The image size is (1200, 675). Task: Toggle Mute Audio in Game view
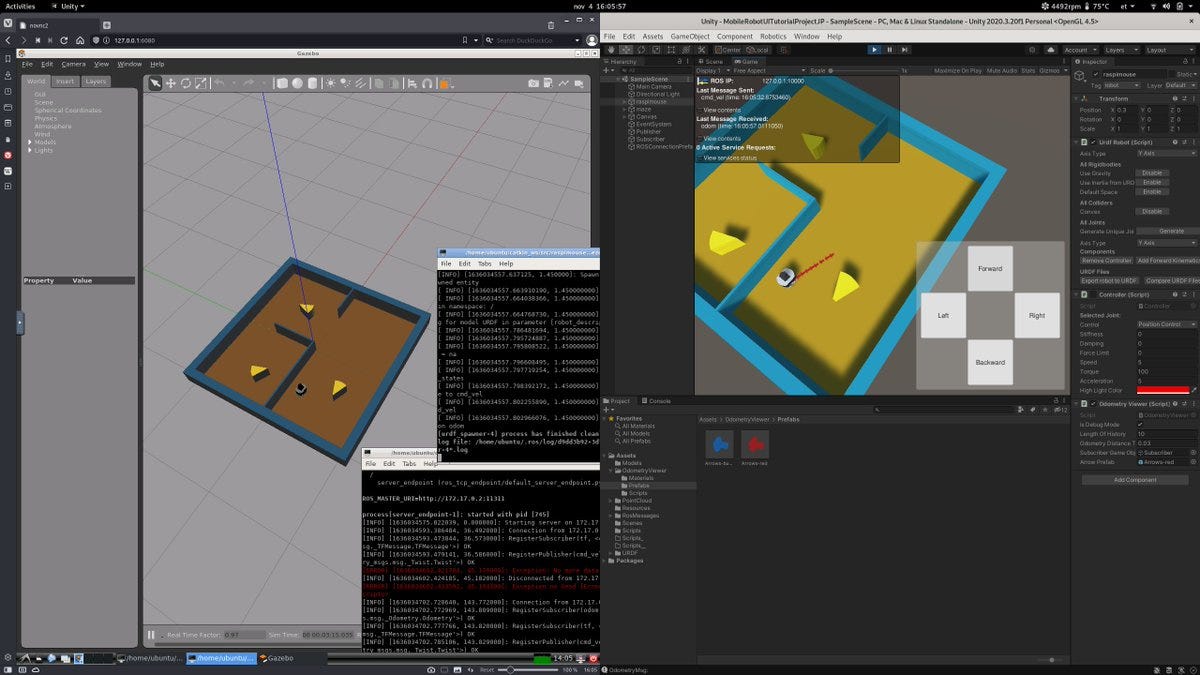(1002, 70)
